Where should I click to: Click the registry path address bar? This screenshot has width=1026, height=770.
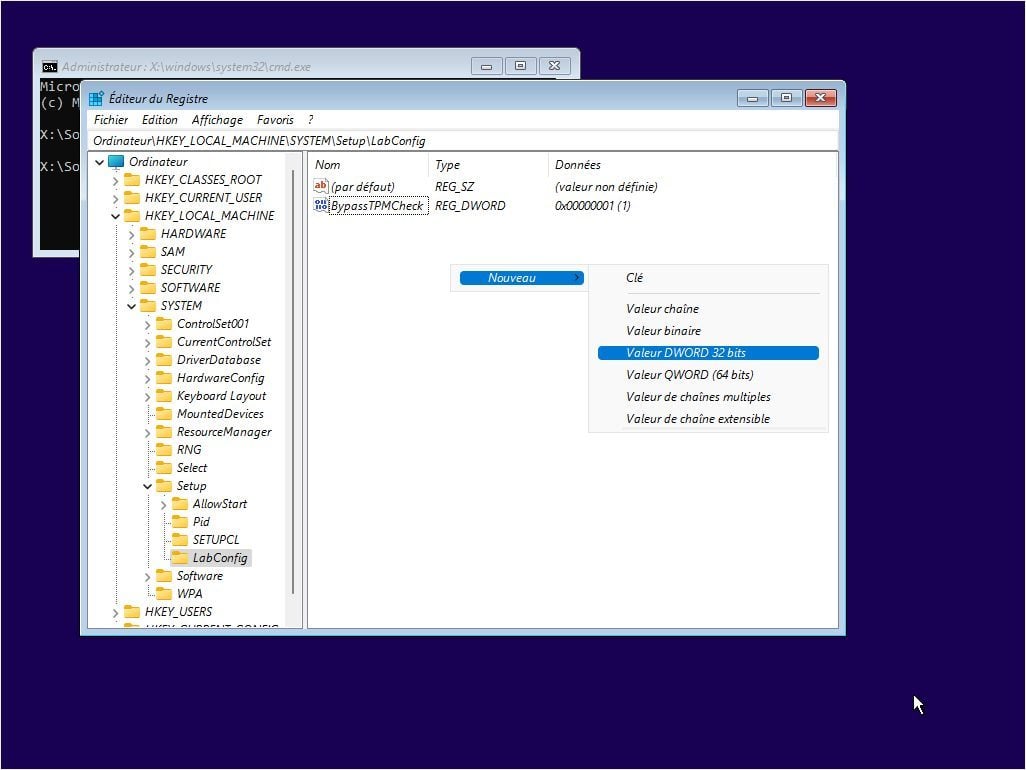click(x=464, y=141)
